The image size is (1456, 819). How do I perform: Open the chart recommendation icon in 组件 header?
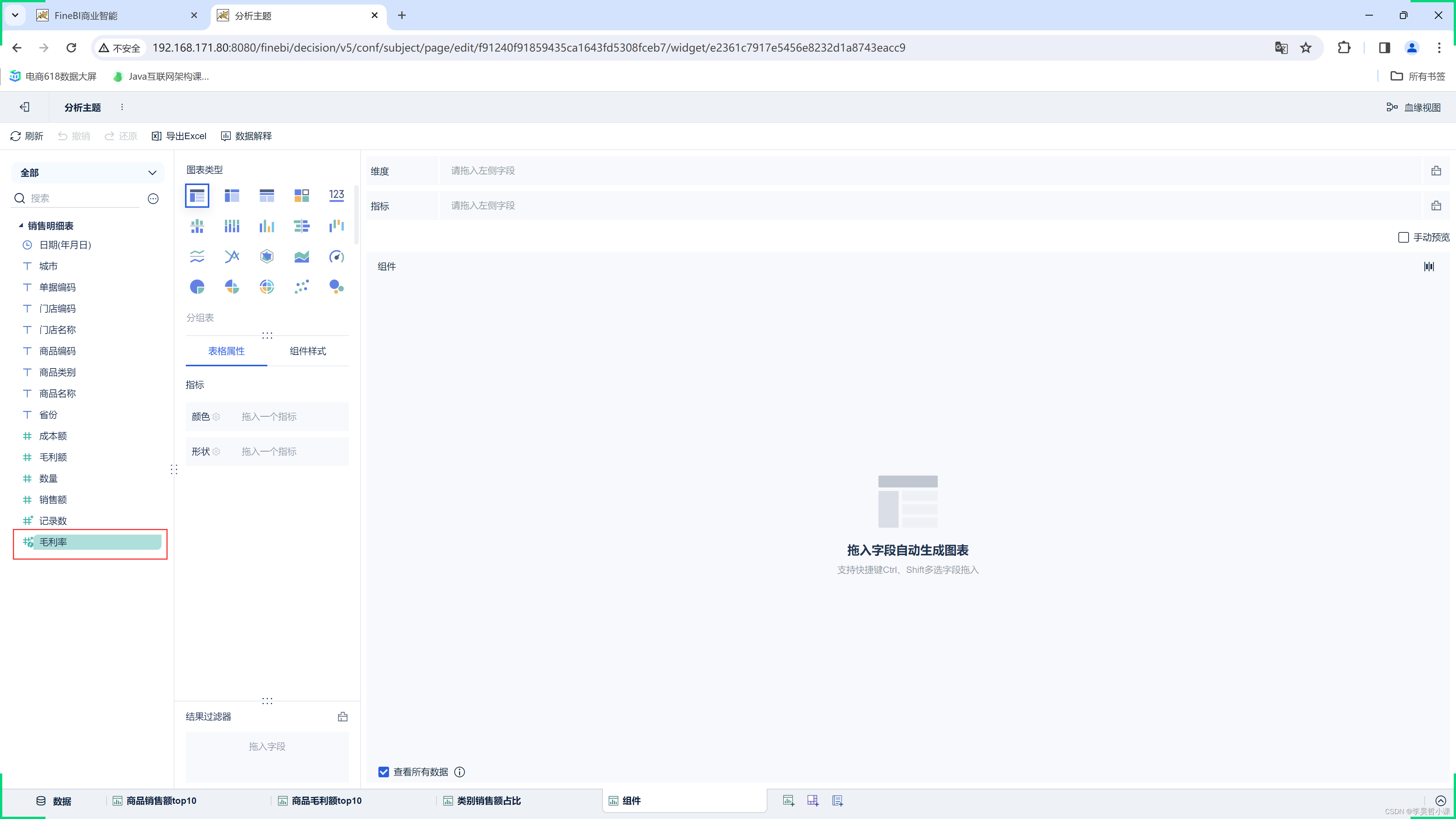click(x=1429, y=266)
